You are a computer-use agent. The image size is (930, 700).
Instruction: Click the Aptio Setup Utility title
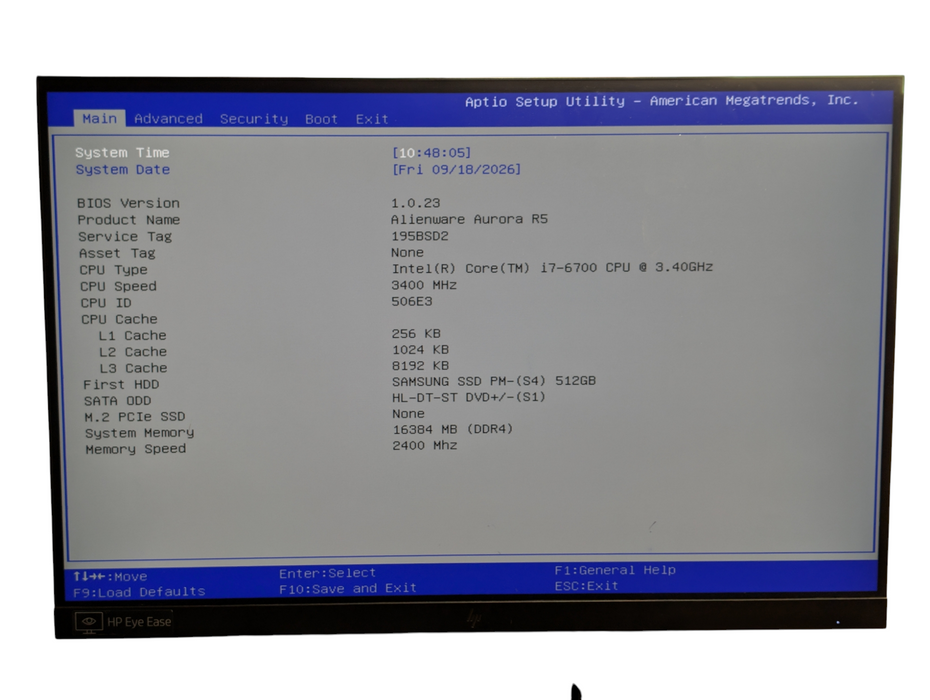(661, 101)
